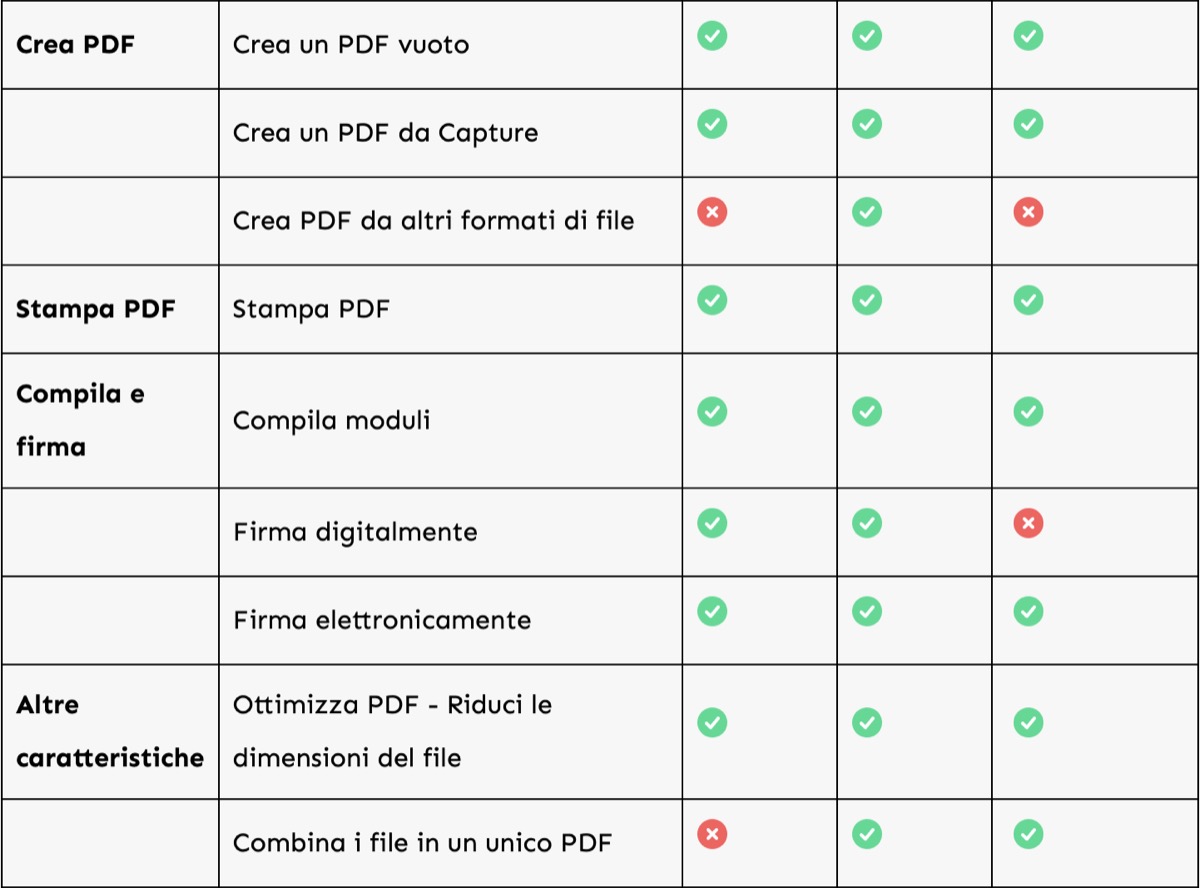Click the Altre caratteristiche category heading
This screenshot has height=888, width=1200.
110,731
